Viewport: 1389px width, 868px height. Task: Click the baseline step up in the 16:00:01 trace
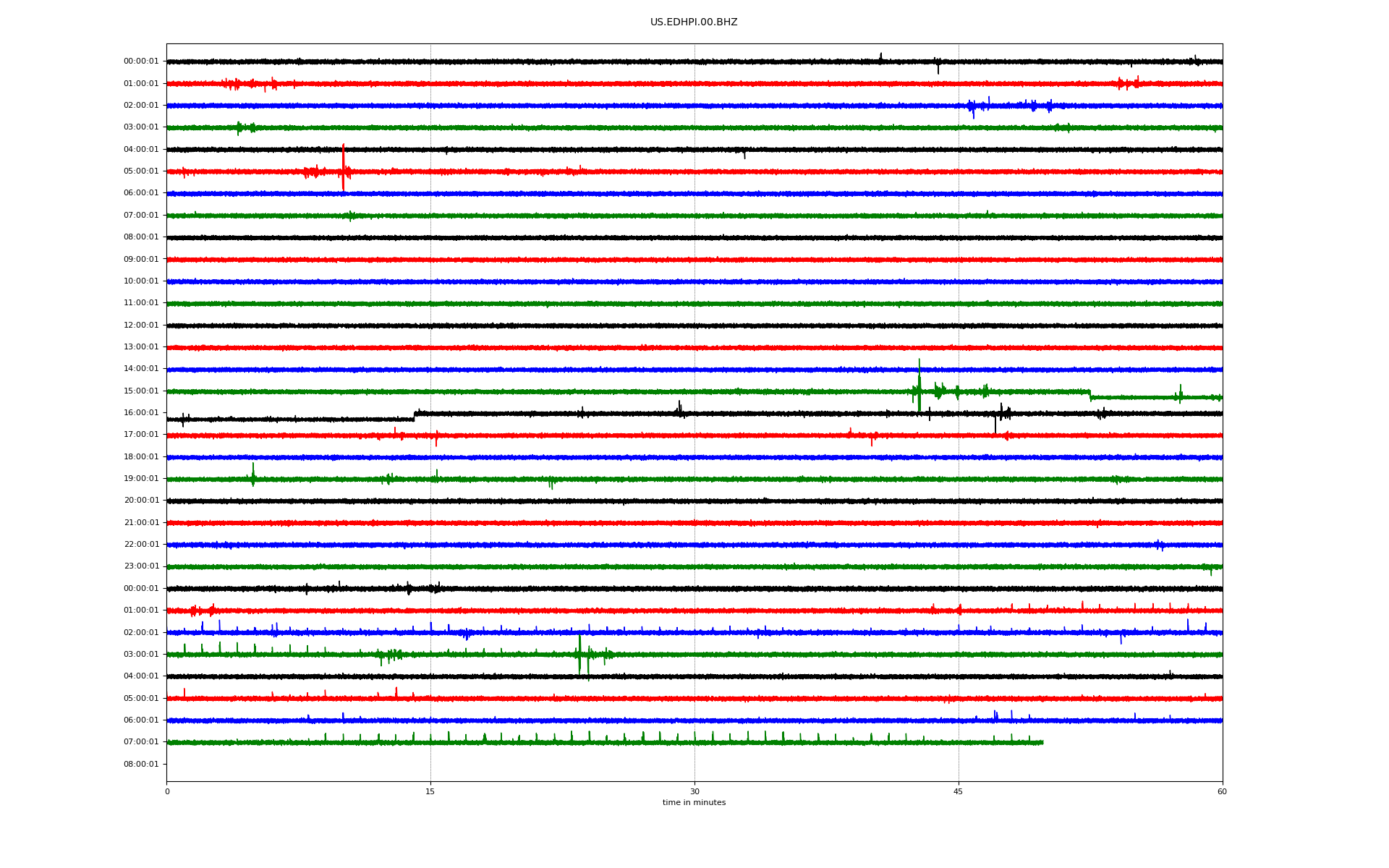point(415,416)
